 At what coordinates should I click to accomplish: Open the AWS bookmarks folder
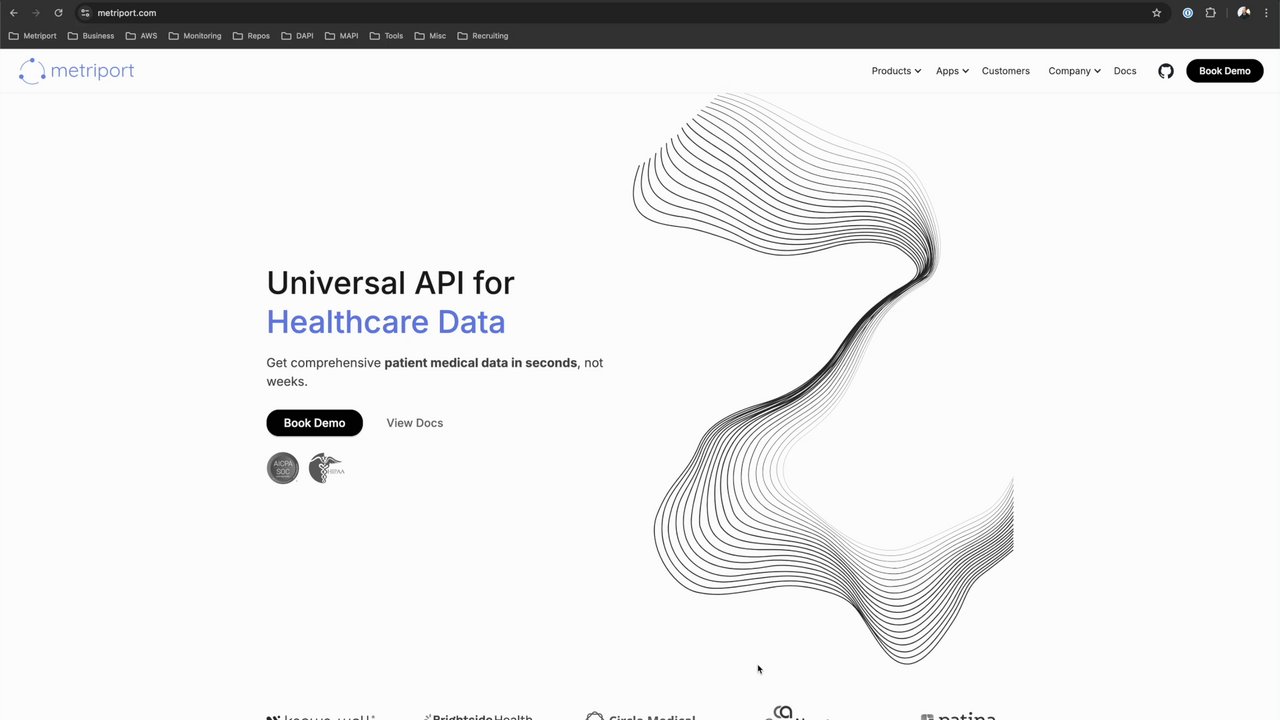tap(141, 36)
